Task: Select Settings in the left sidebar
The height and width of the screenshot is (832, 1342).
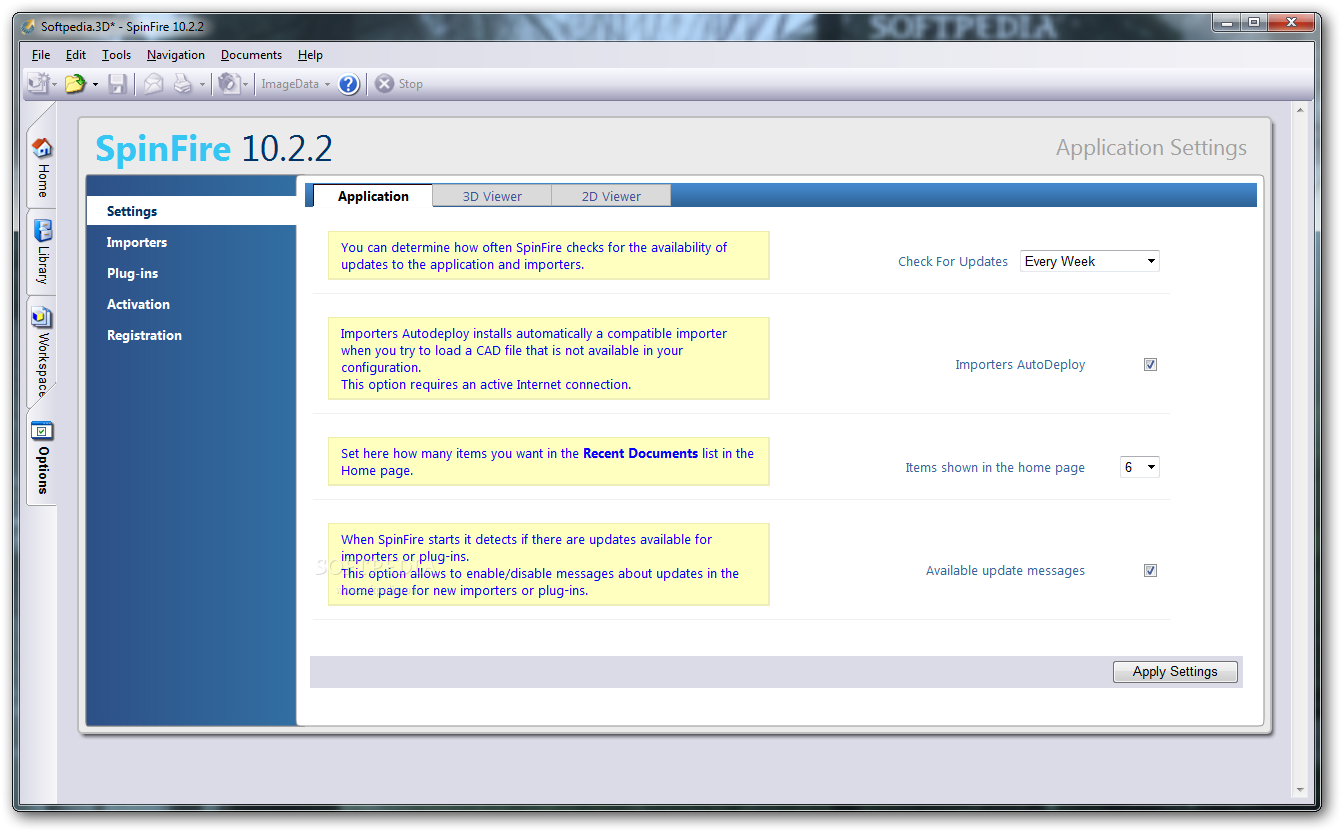Action: click(x=191, y=211)
